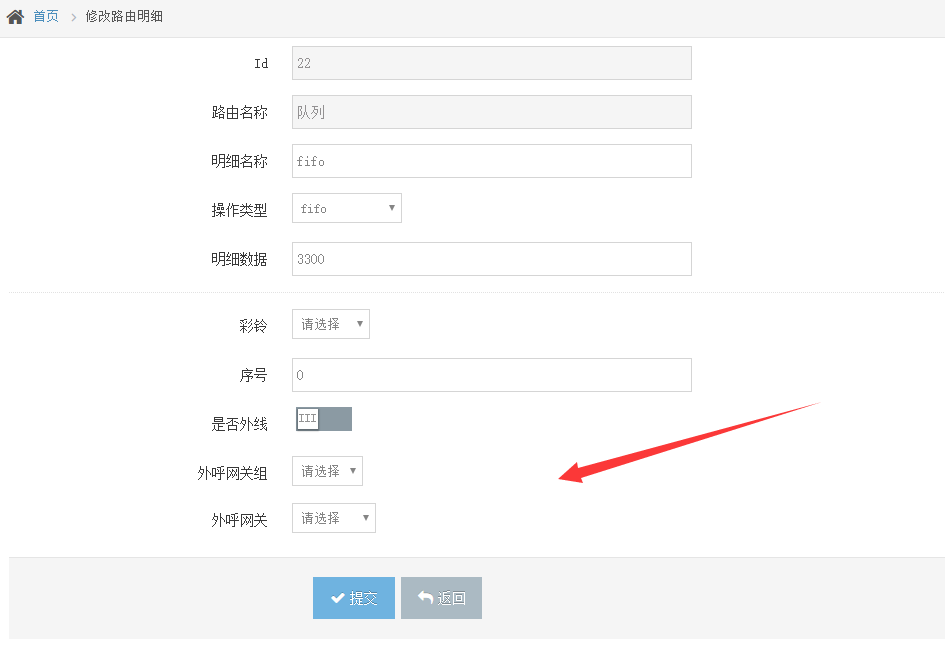Toggle the 是否外线 switch

pos(323,419)
